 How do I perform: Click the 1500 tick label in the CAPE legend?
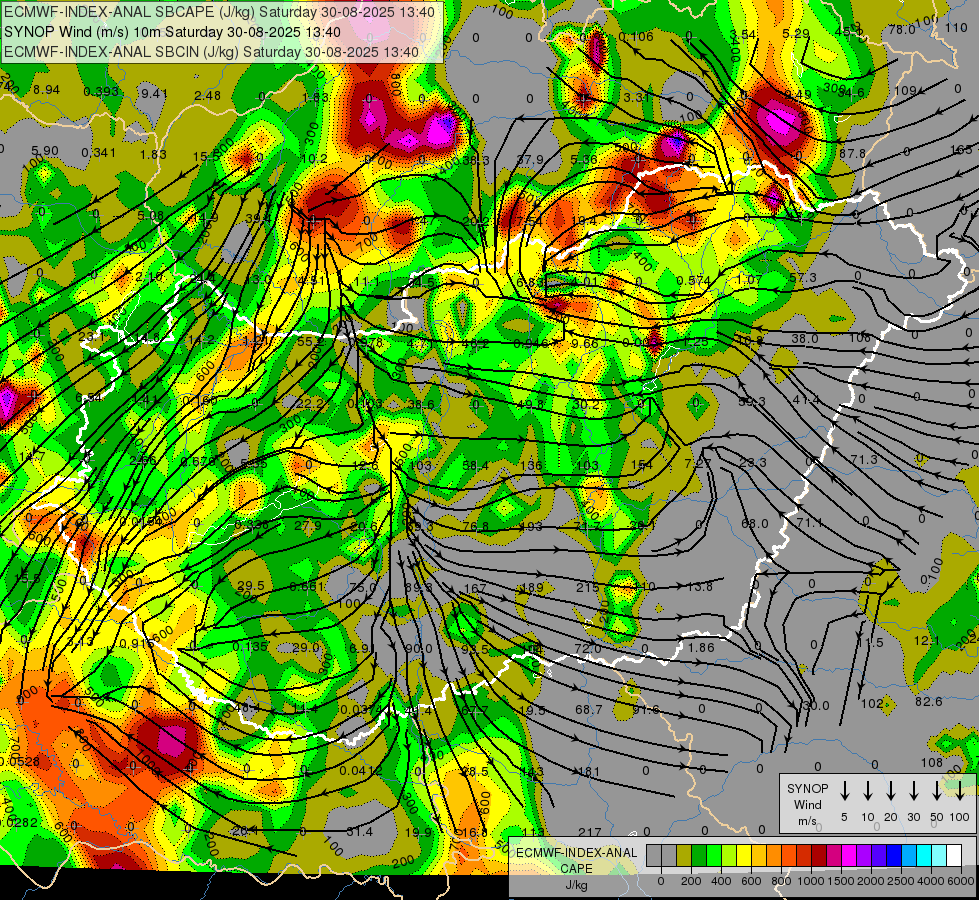pyautogui.click(x=841, y=881)
